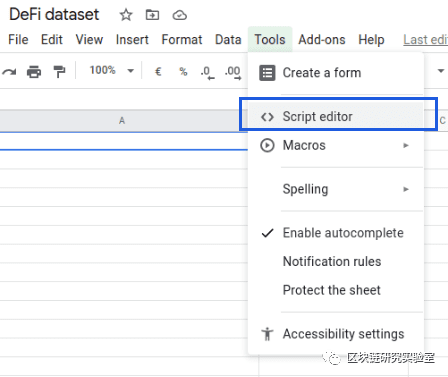Select column A header

[x=122, y=120]
